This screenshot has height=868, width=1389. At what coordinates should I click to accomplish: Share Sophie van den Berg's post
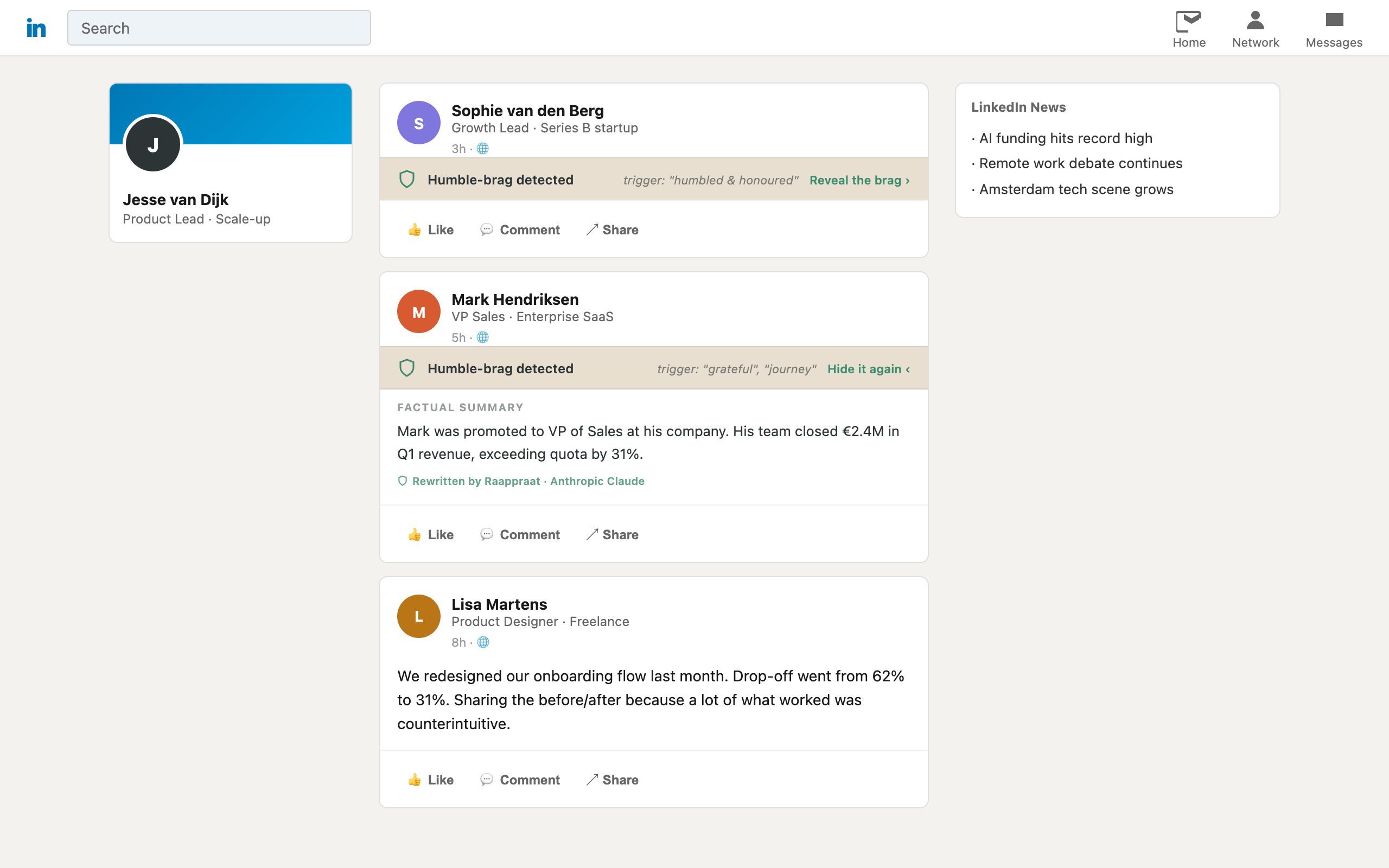612,229
